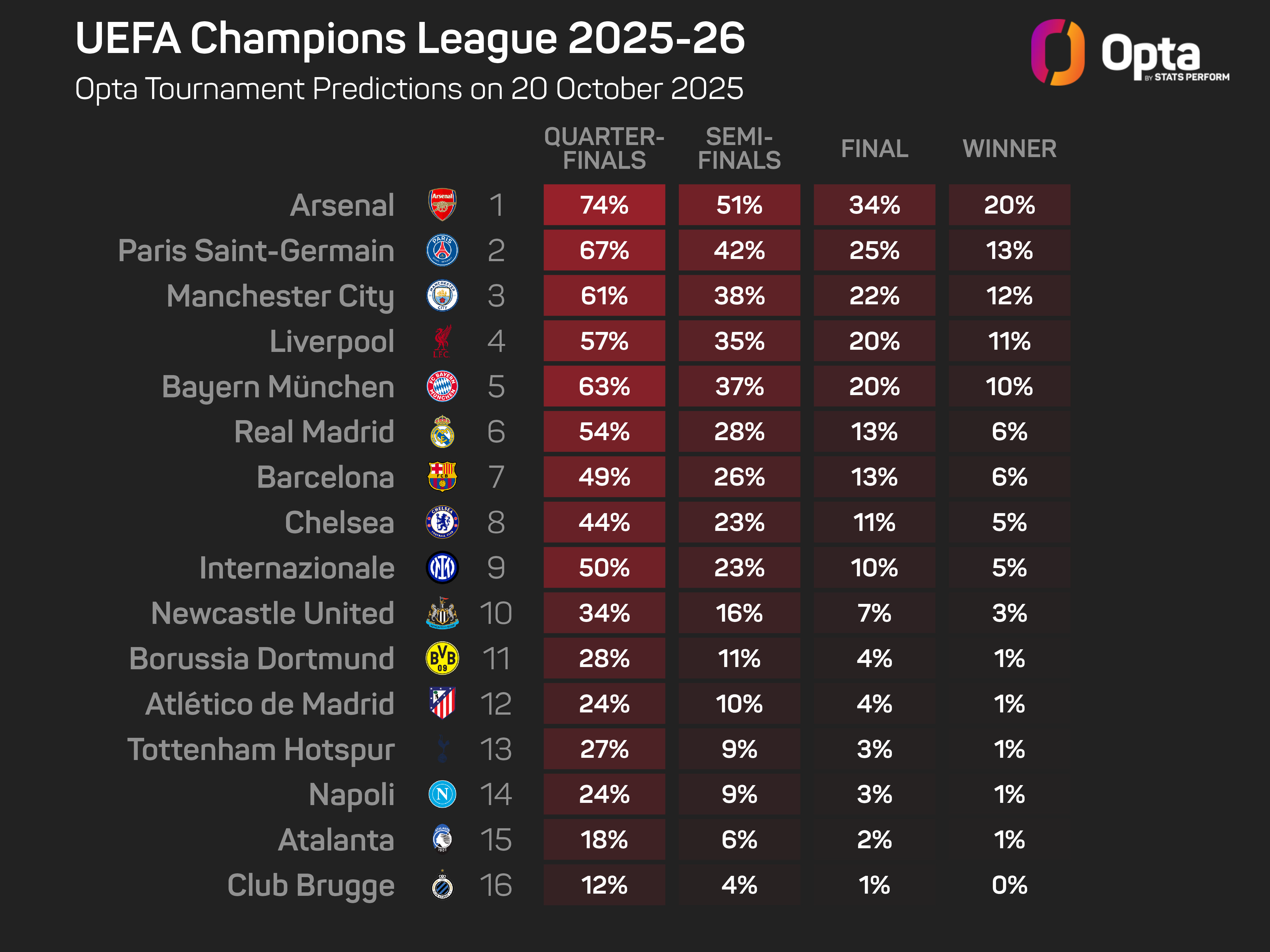Click the Liverpool liver bird crest
This screenshot has width=1270, height=952.
[x=442, y=341]
